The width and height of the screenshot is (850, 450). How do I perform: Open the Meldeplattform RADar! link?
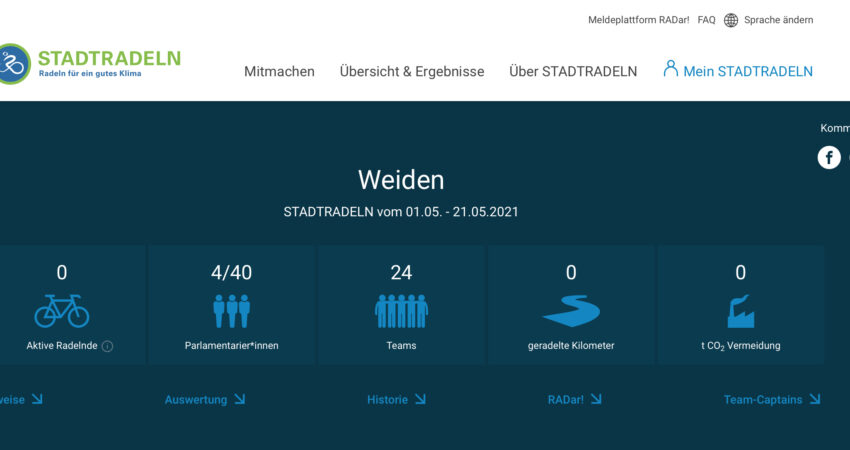[x=639, y=20]
